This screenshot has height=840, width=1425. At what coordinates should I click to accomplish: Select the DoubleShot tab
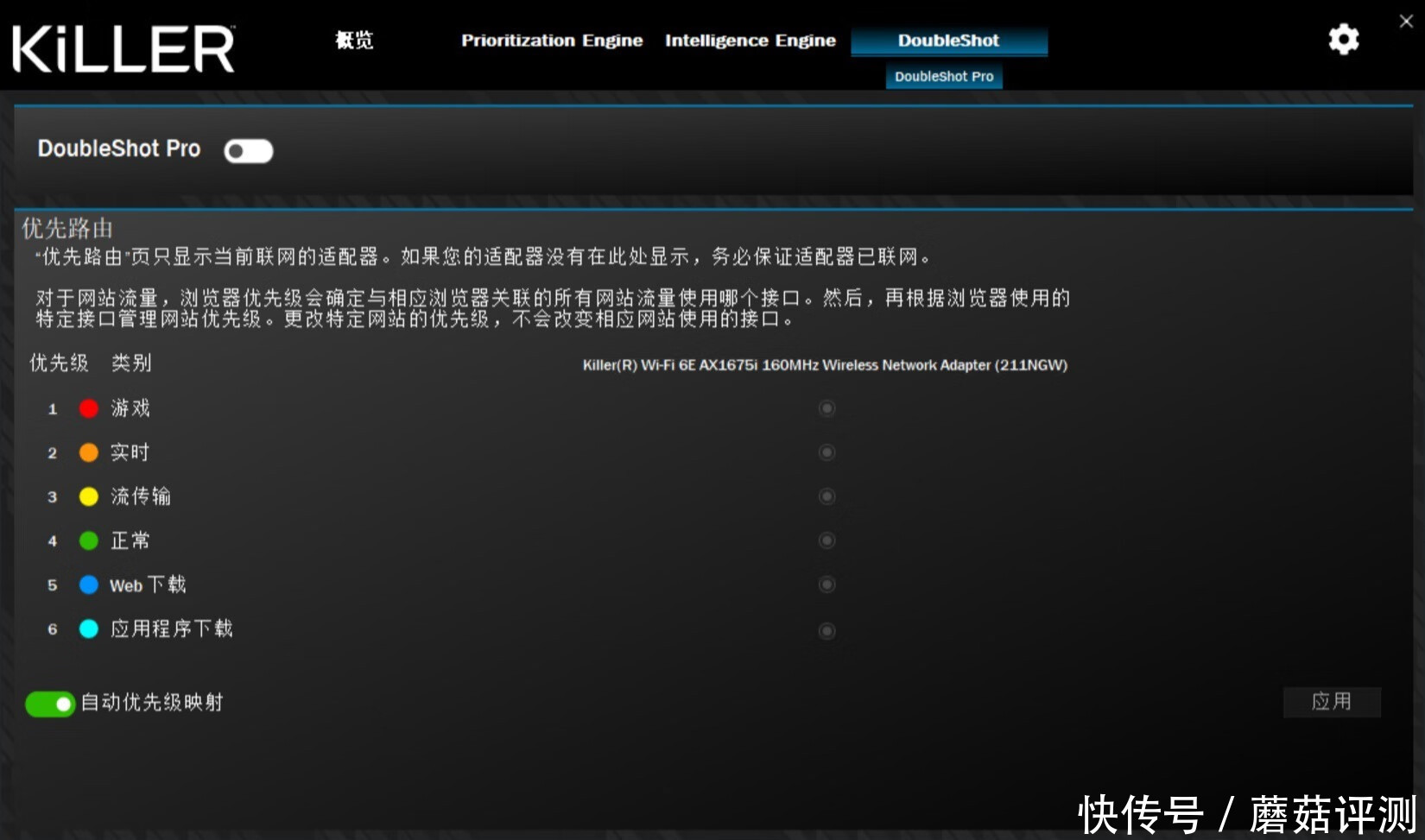pyautogui.click(x=949, y=41)
